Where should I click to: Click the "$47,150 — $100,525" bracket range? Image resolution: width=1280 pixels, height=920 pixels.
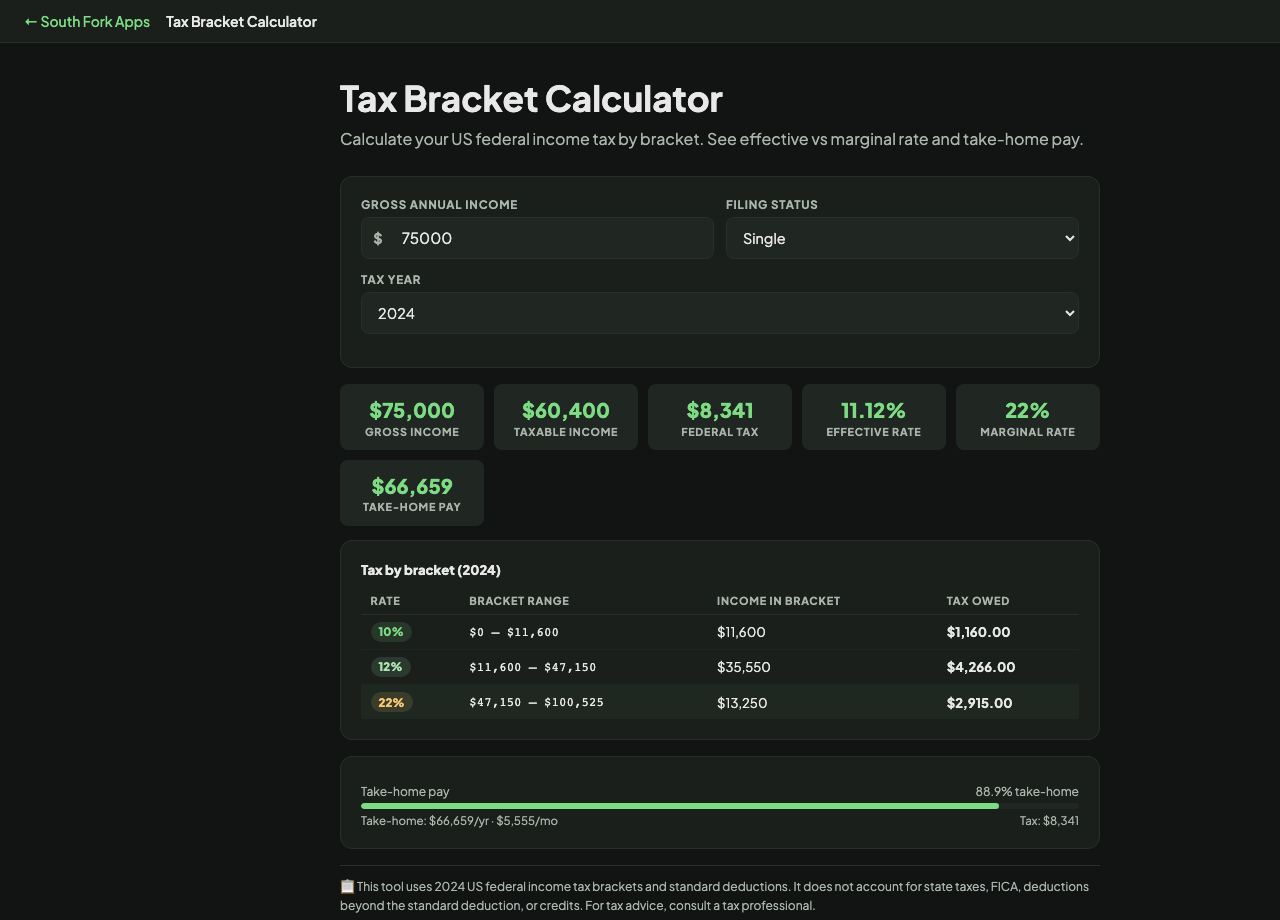(537, 702)
